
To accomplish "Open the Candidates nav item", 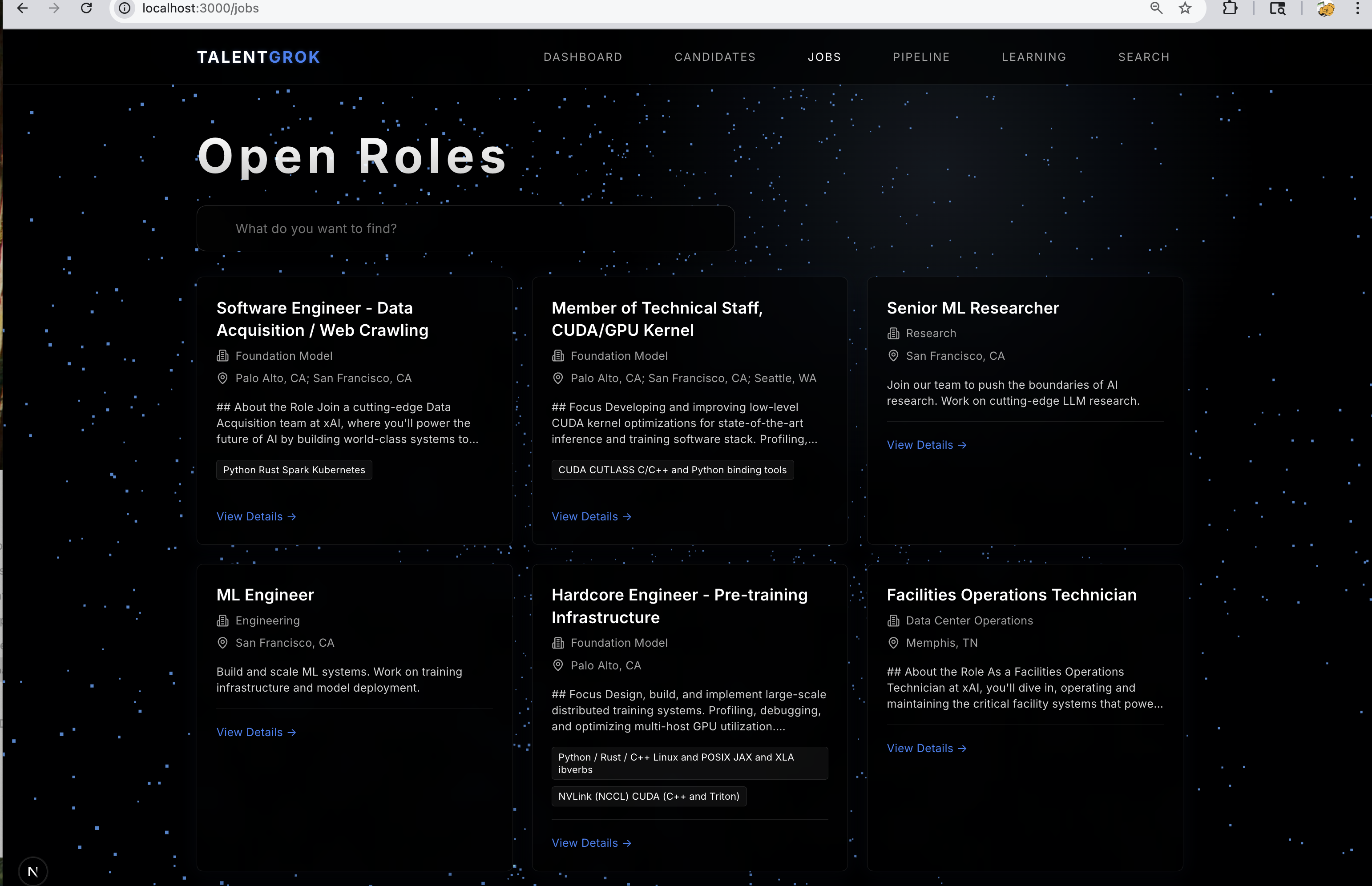I will (715, 57).
